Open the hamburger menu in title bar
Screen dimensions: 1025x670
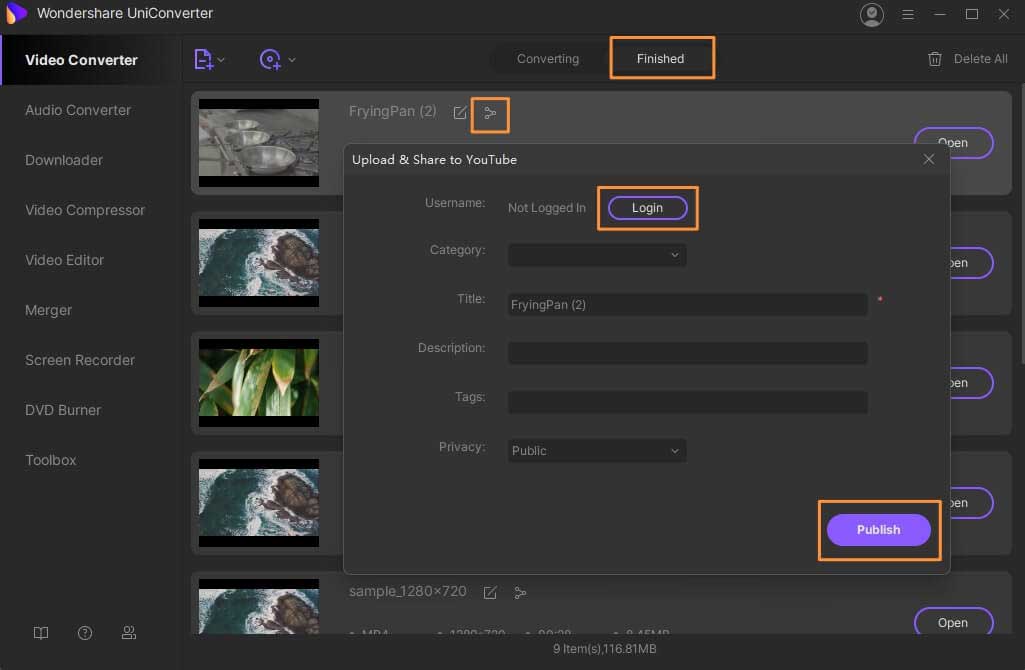[908, 14]
